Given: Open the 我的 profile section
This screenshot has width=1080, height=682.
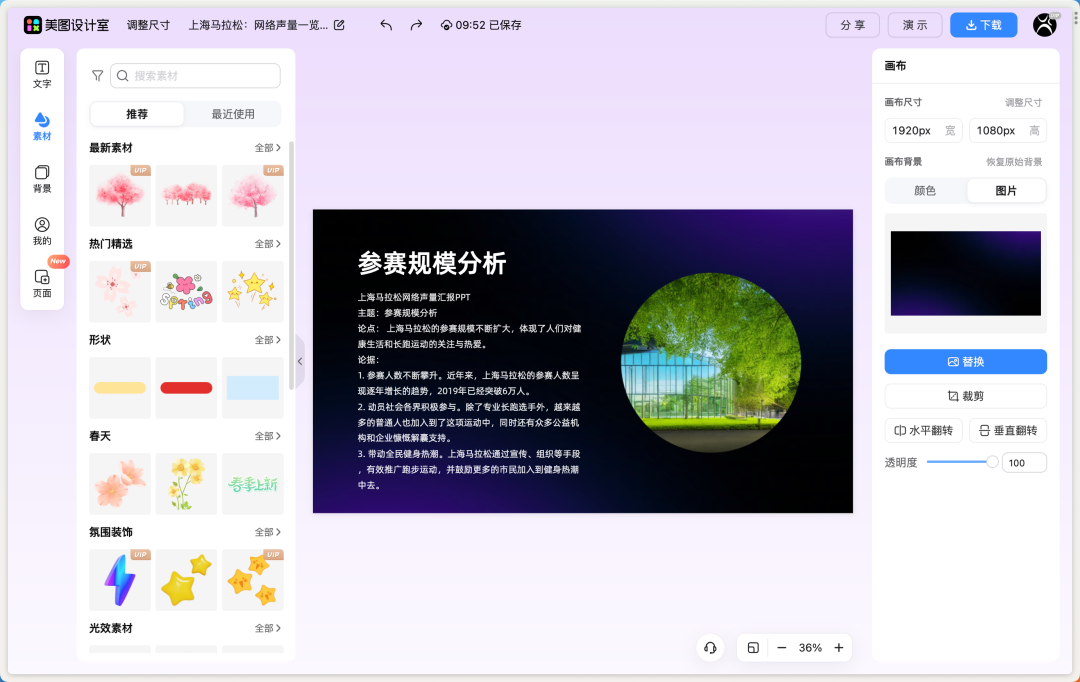Looking at the screenshot, I should (42, 231).
